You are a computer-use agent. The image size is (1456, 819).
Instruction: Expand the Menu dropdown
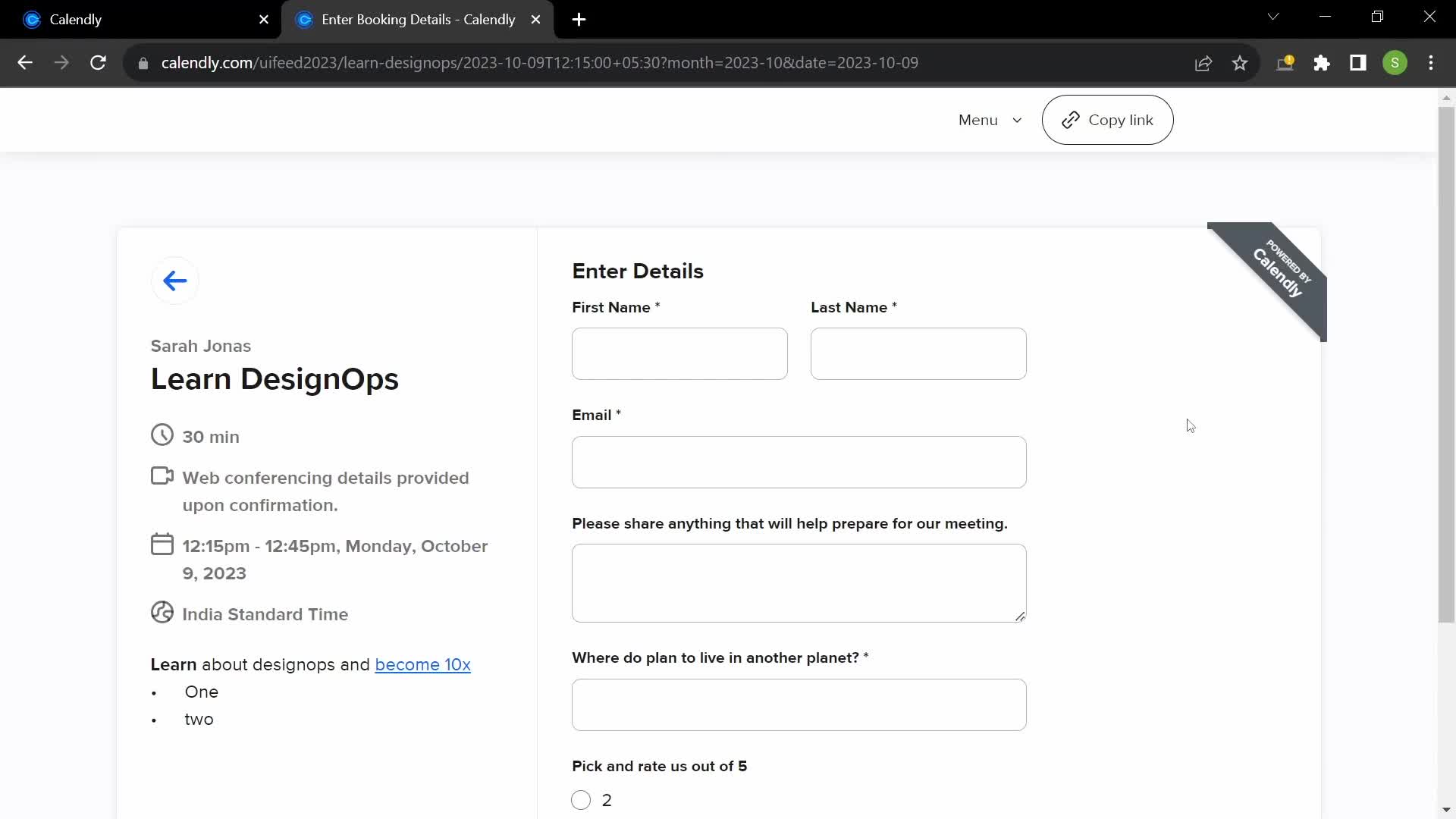tap(990, 120)
